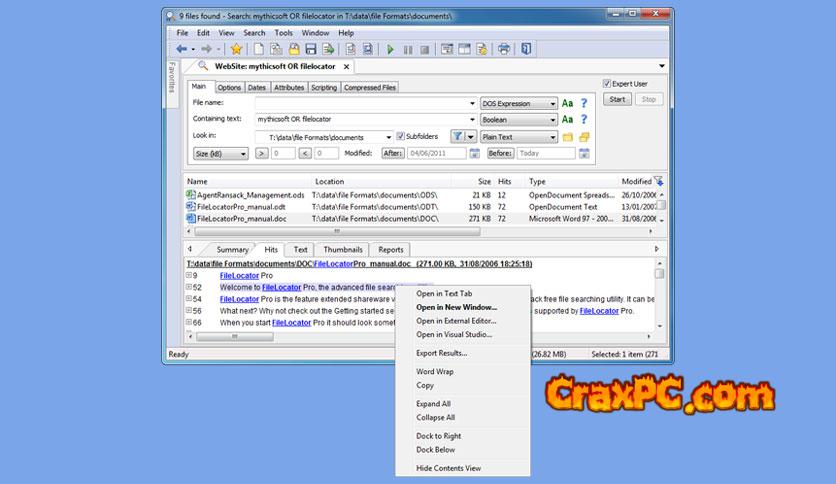Open the Boolean expression type dropdown

coord(519,120)
